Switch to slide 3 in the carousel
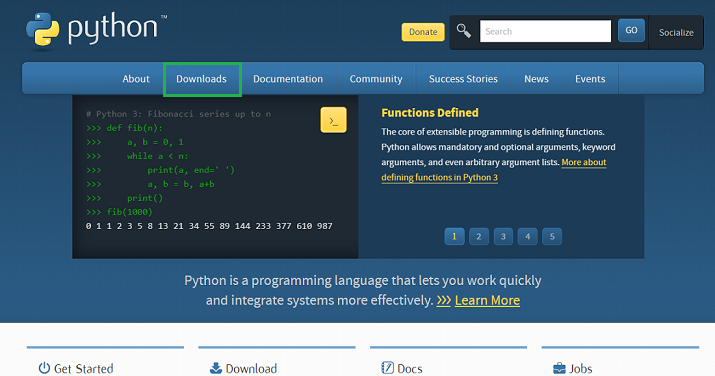Viewport: 715px width, 376px height. coord(503,237)
